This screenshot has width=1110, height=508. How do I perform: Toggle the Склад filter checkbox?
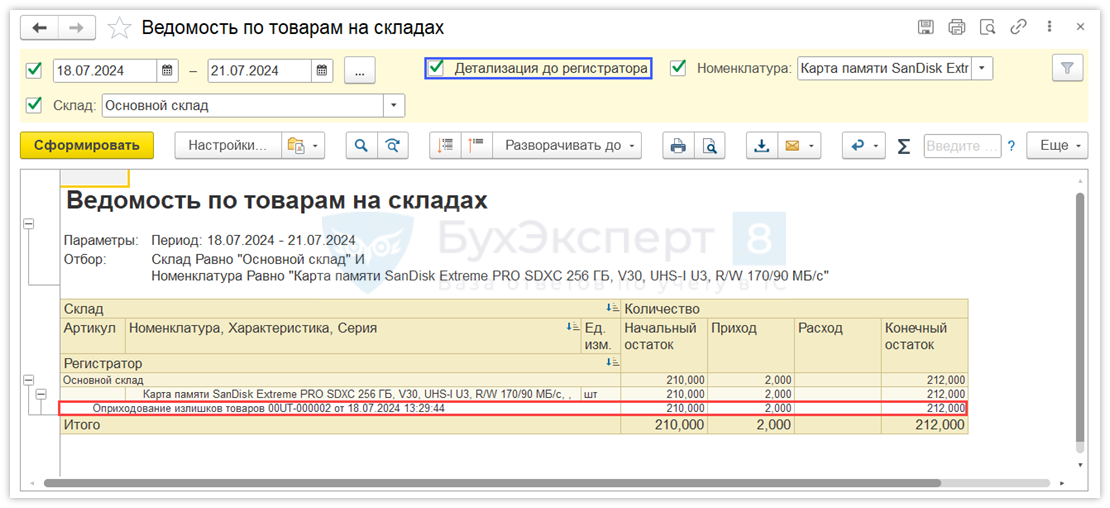[x=33, y=105]
